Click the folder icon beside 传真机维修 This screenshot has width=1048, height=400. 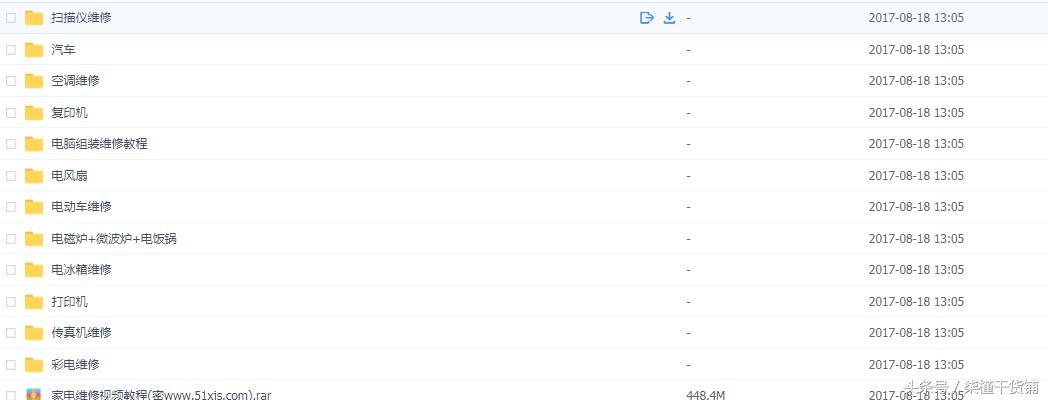click(x=34, y=332)
